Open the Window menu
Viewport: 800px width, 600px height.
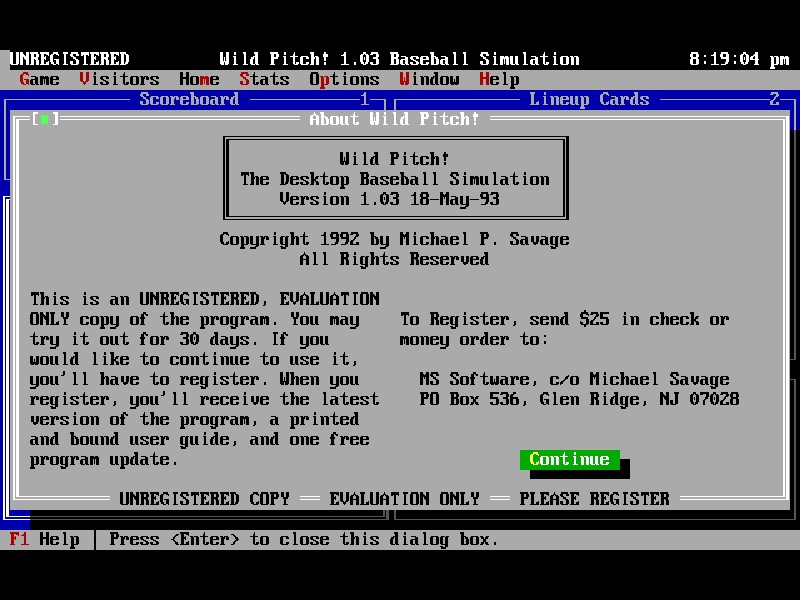[x=429, y=79]
